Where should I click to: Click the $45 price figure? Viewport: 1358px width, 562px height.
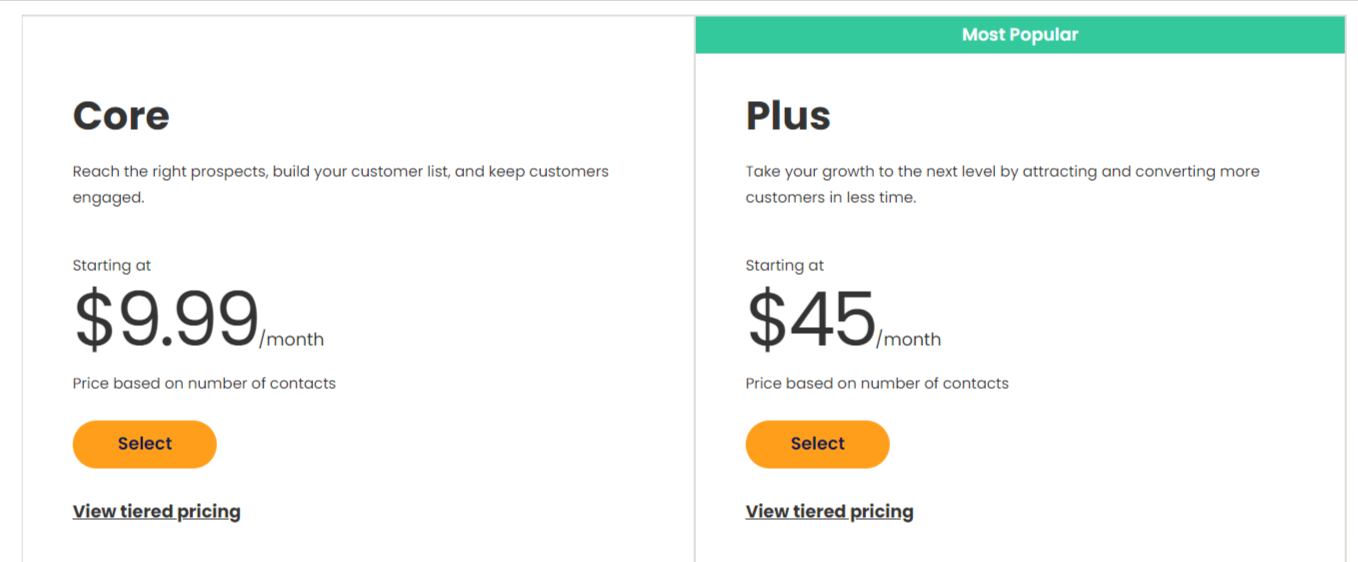pyautogui.click(x=811, y=319)
